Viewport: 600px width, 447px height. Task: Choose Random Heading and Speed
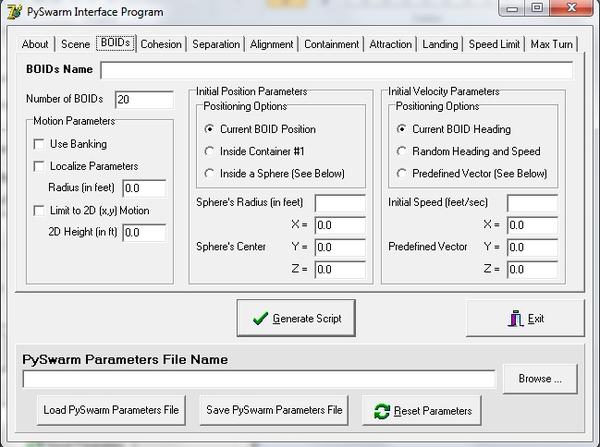[401, 151]
